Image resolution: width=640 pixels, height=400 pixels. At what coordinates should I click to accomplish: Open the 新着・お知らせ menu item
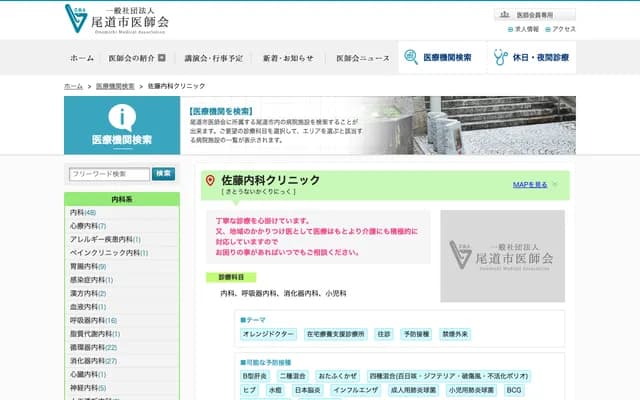point(288,58)
